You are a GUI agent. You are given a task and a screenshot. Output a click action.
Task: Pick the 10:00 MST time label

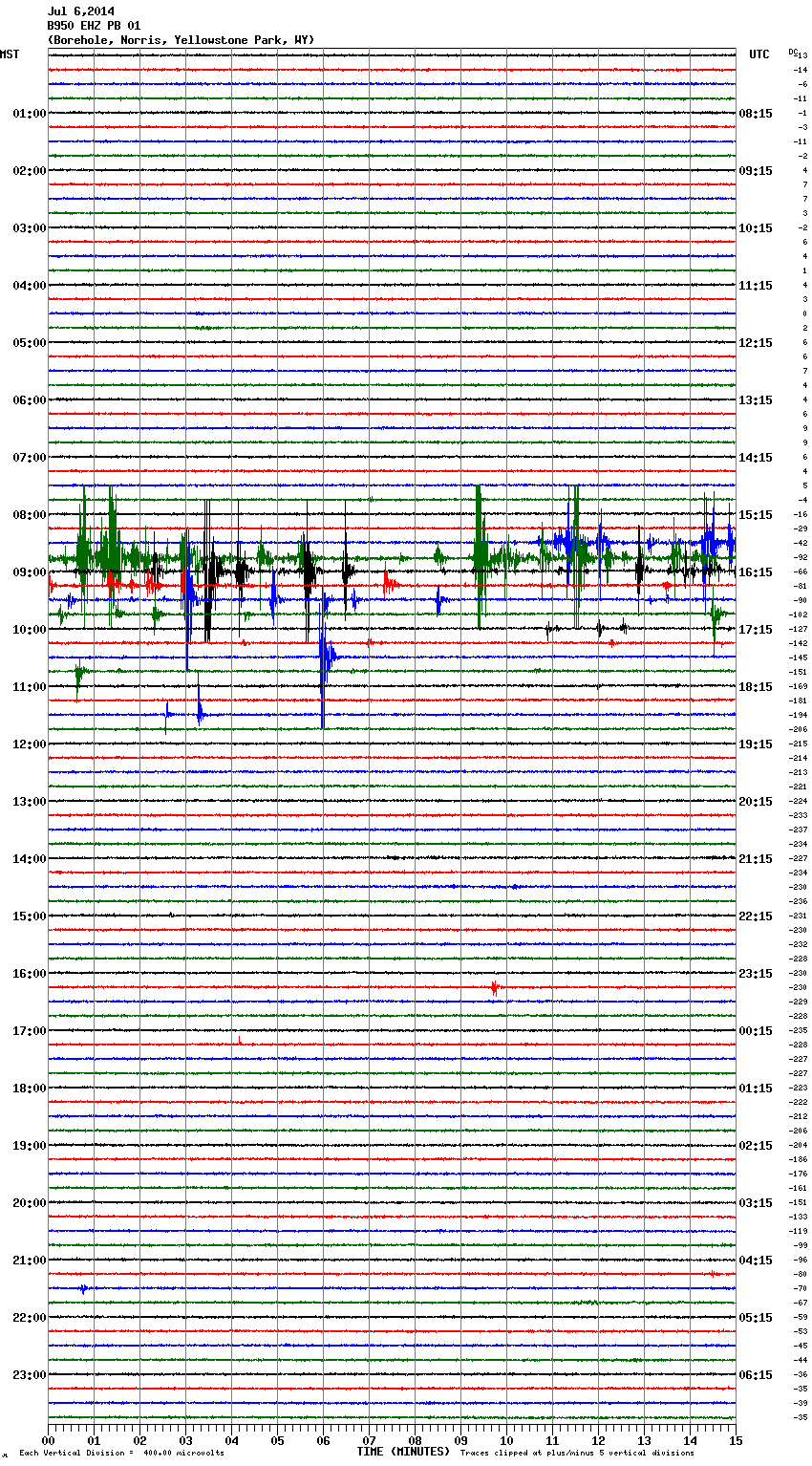click(x=29, y=630)
